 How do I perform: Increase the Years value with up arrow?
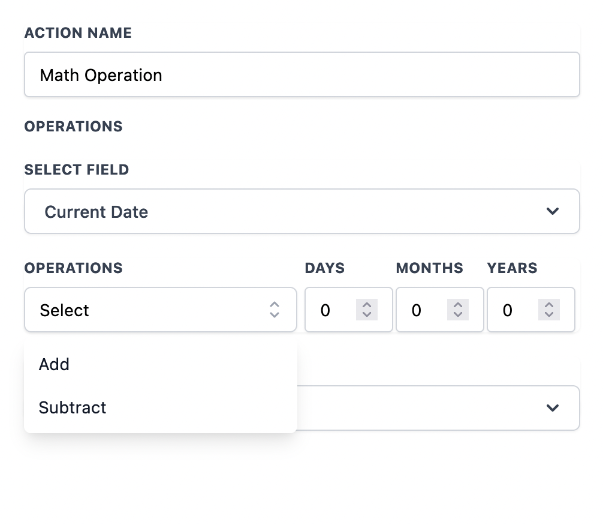tap(549, 305)
